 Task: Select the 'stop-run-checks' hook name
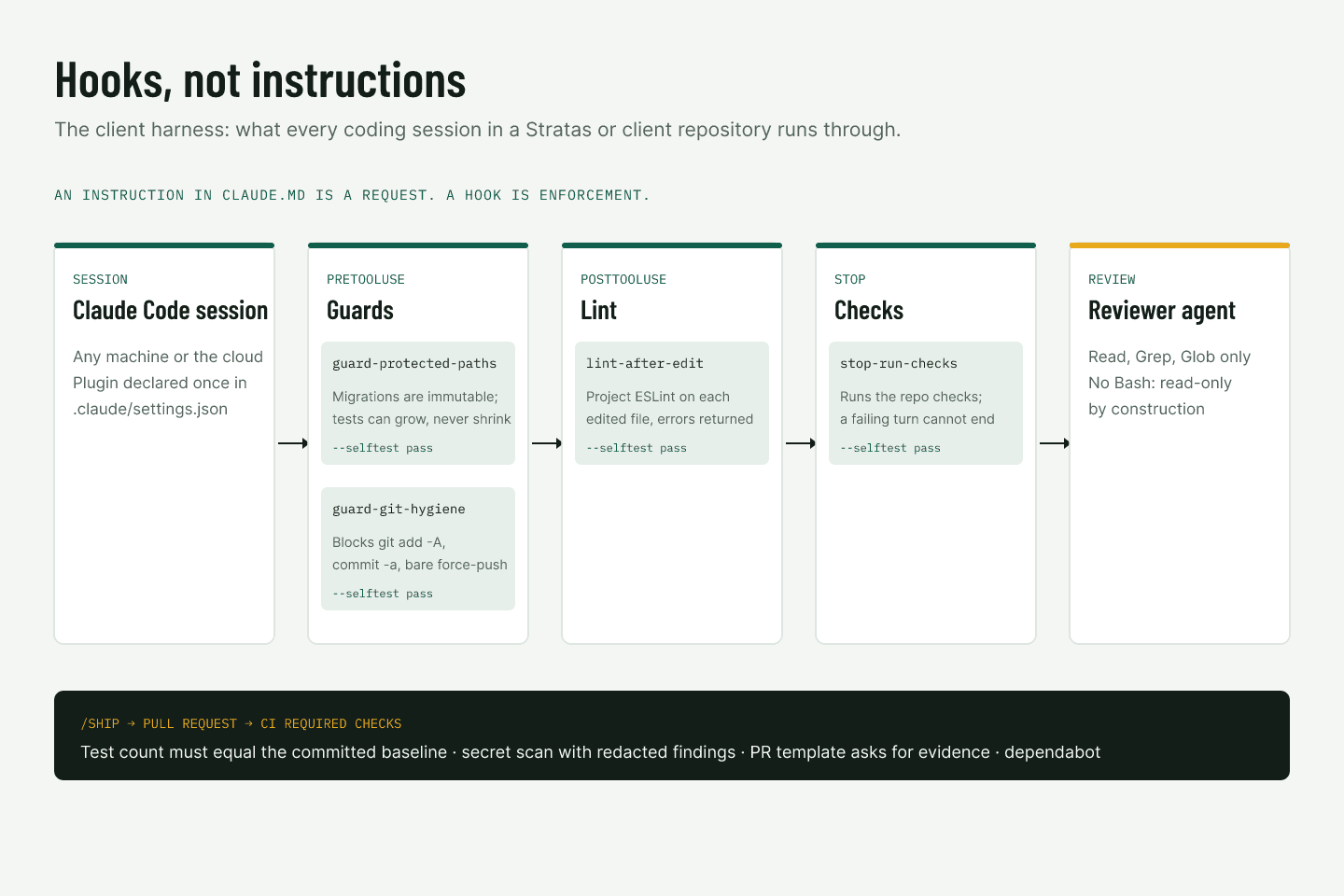pyautogui.click(x=899, y=363)
